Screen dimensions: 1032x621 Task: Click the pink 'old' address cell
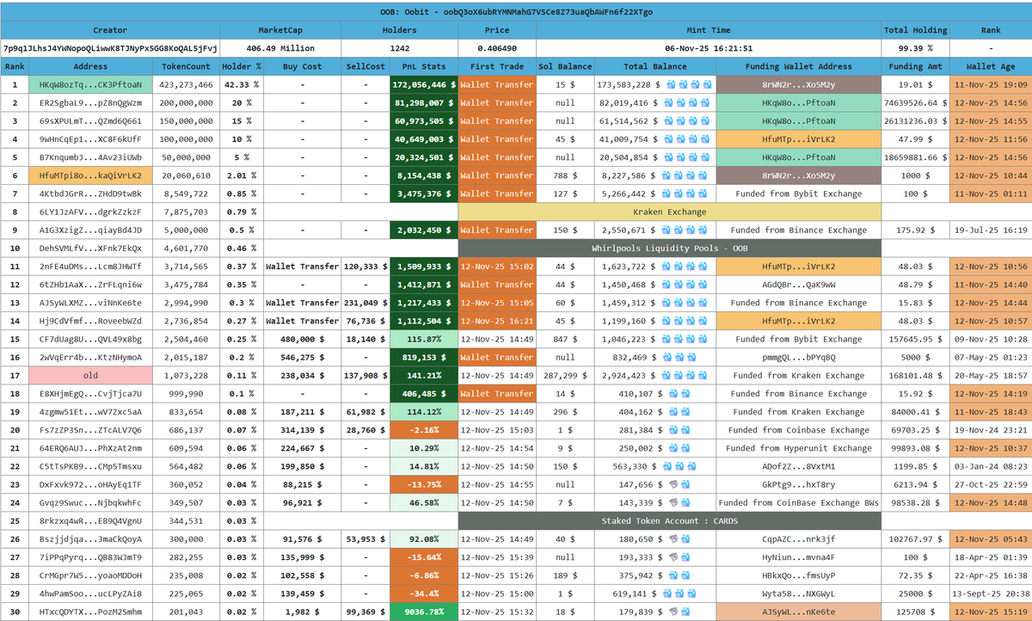[90, 376]
